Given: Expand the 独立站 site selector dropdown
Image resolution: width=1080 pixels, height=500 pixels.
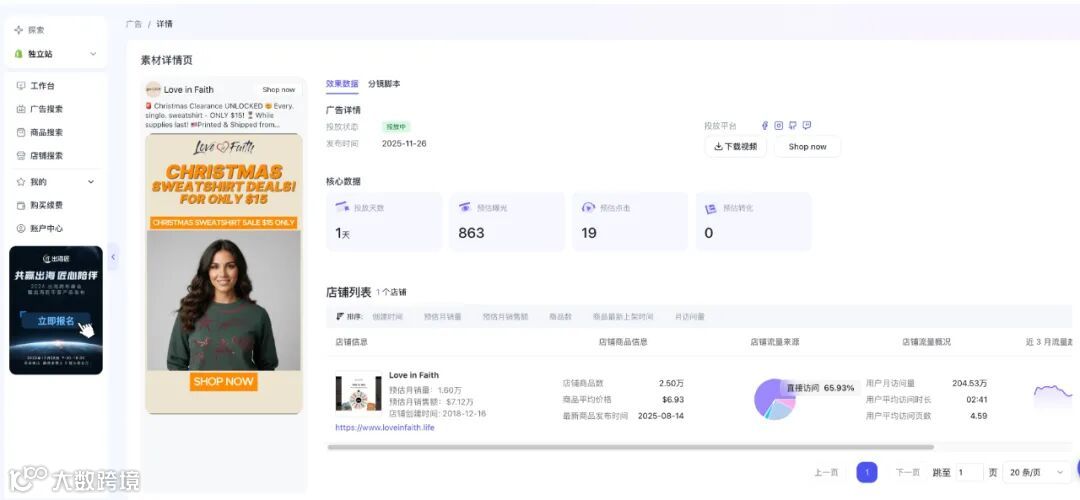Looking at the screenshot, I should pyautogui.click(x=93, y=54).
